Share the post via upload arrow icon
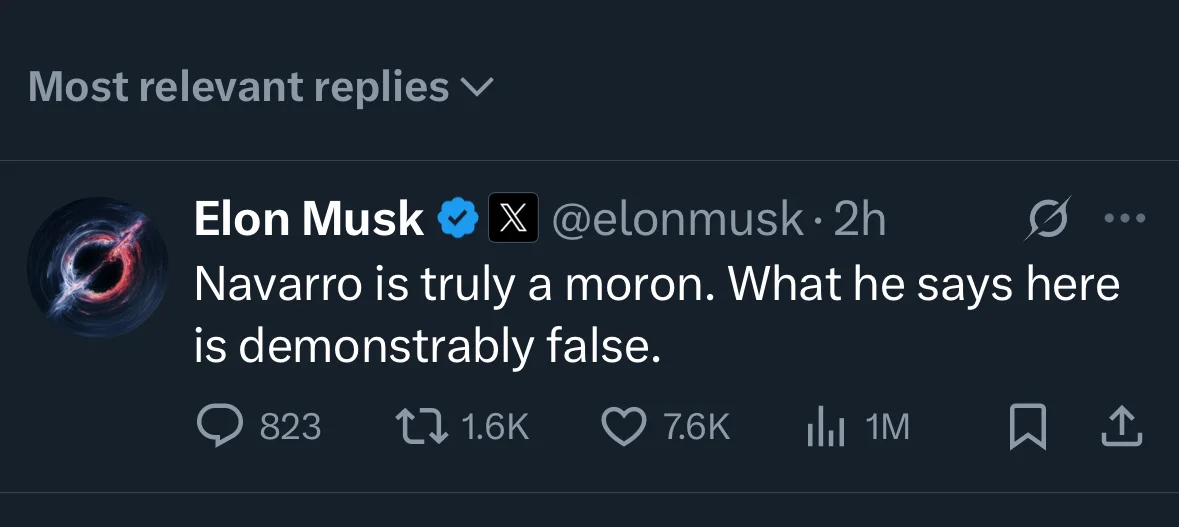 click(x=1120, y=427)
